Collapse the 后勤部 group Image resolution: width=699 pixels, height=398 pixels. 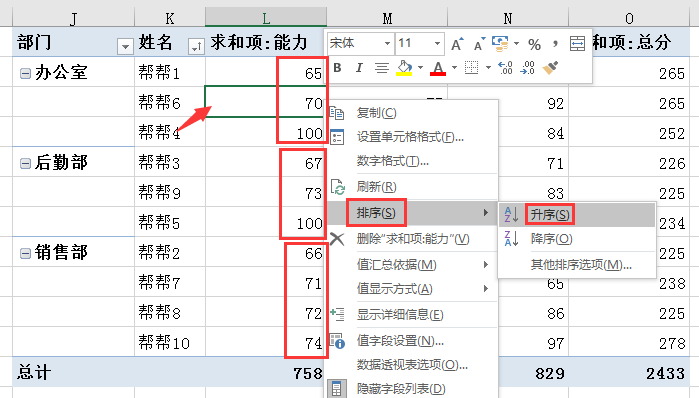(25, 164)
